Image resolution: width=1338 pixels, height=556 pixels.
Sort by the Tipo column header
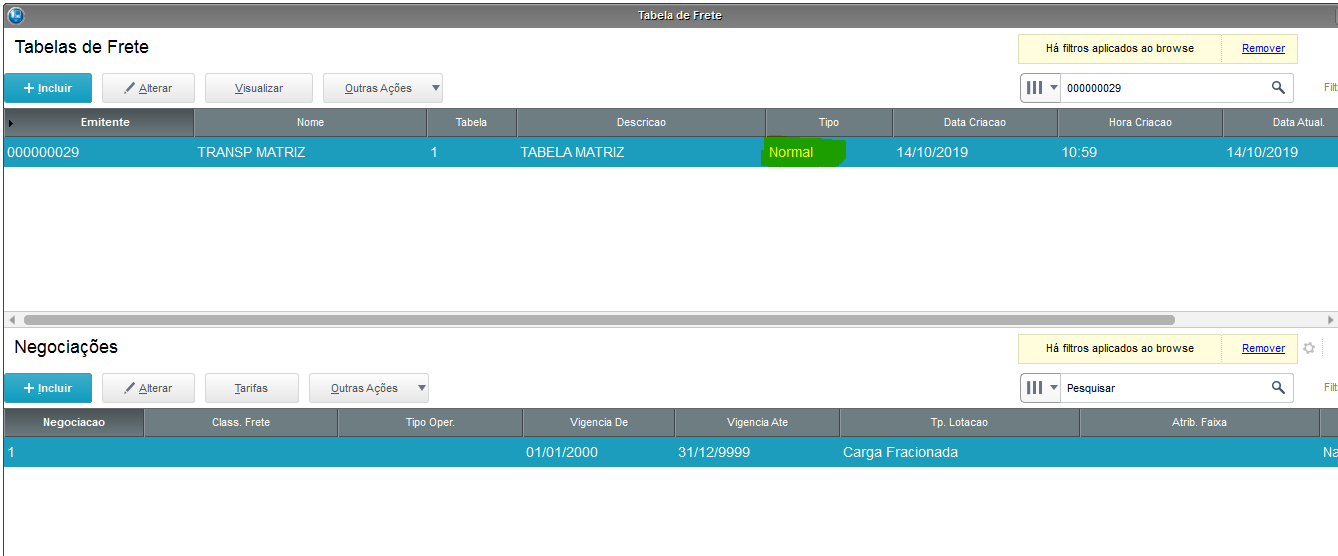(829, 122)
